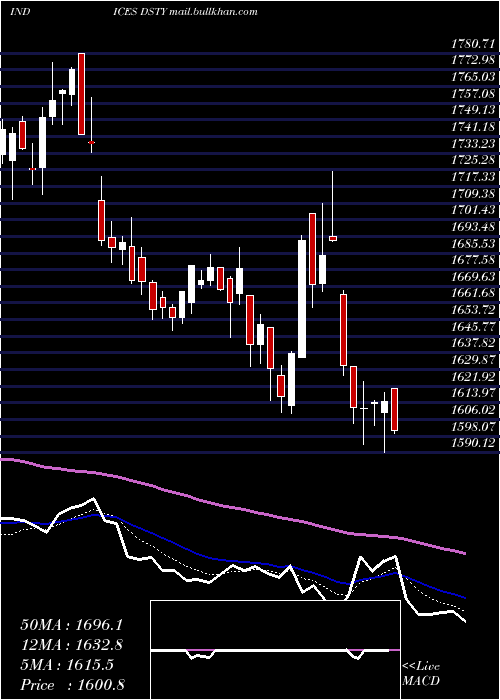
Task: Click the 1645.77 price label
Action: [x=473, y=327]
